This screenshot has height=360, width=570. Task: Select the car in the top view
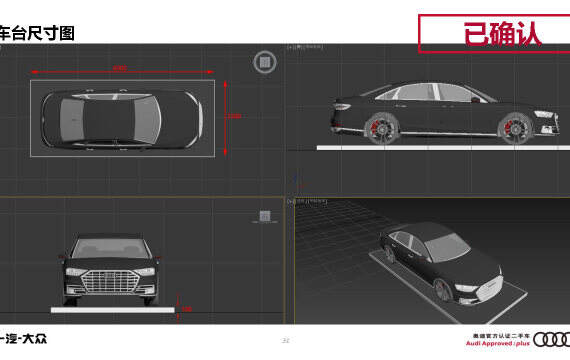[122, 119]
